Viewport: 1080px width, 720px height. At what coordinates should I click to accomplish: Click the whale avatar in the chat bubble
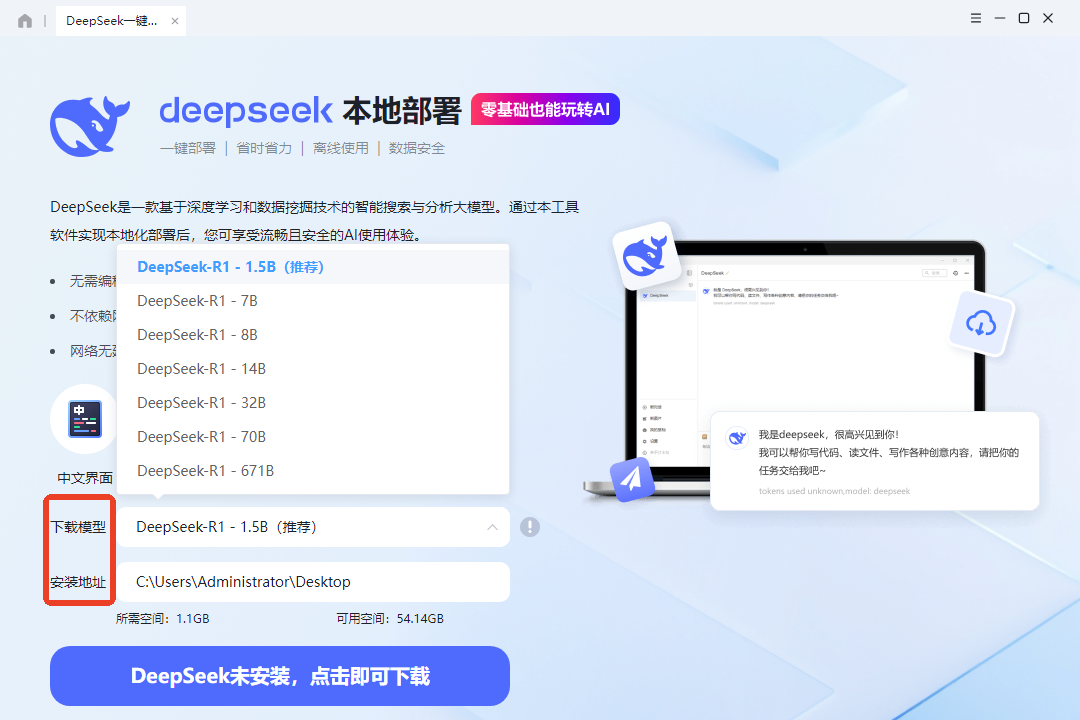point(737,437)
